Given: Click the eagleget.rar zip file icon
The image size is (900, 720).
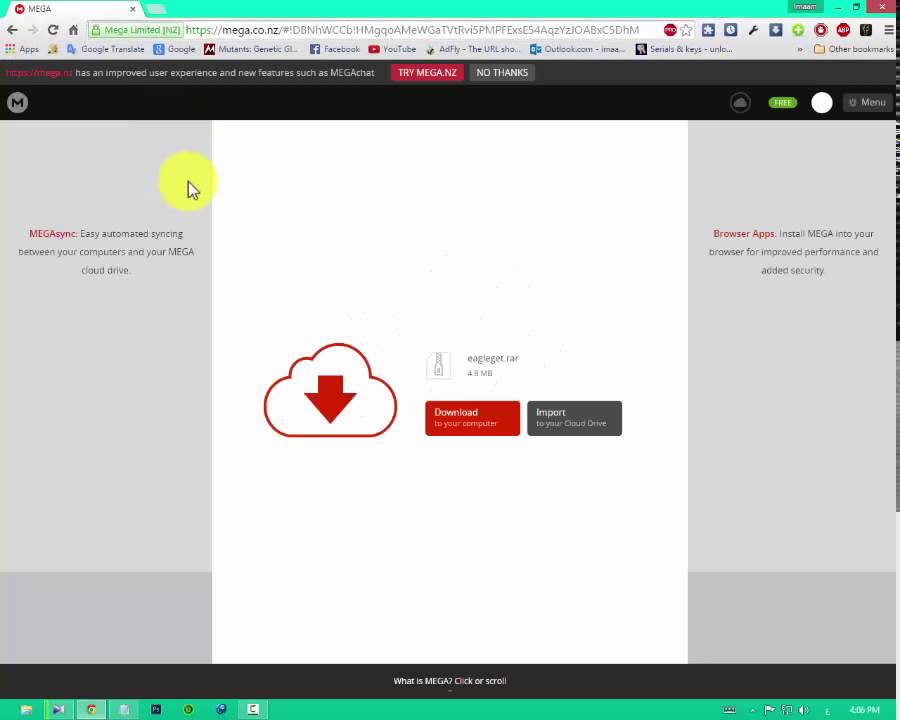Looking at the screenshot, I should pyautogui.click(x=439, y=365).
